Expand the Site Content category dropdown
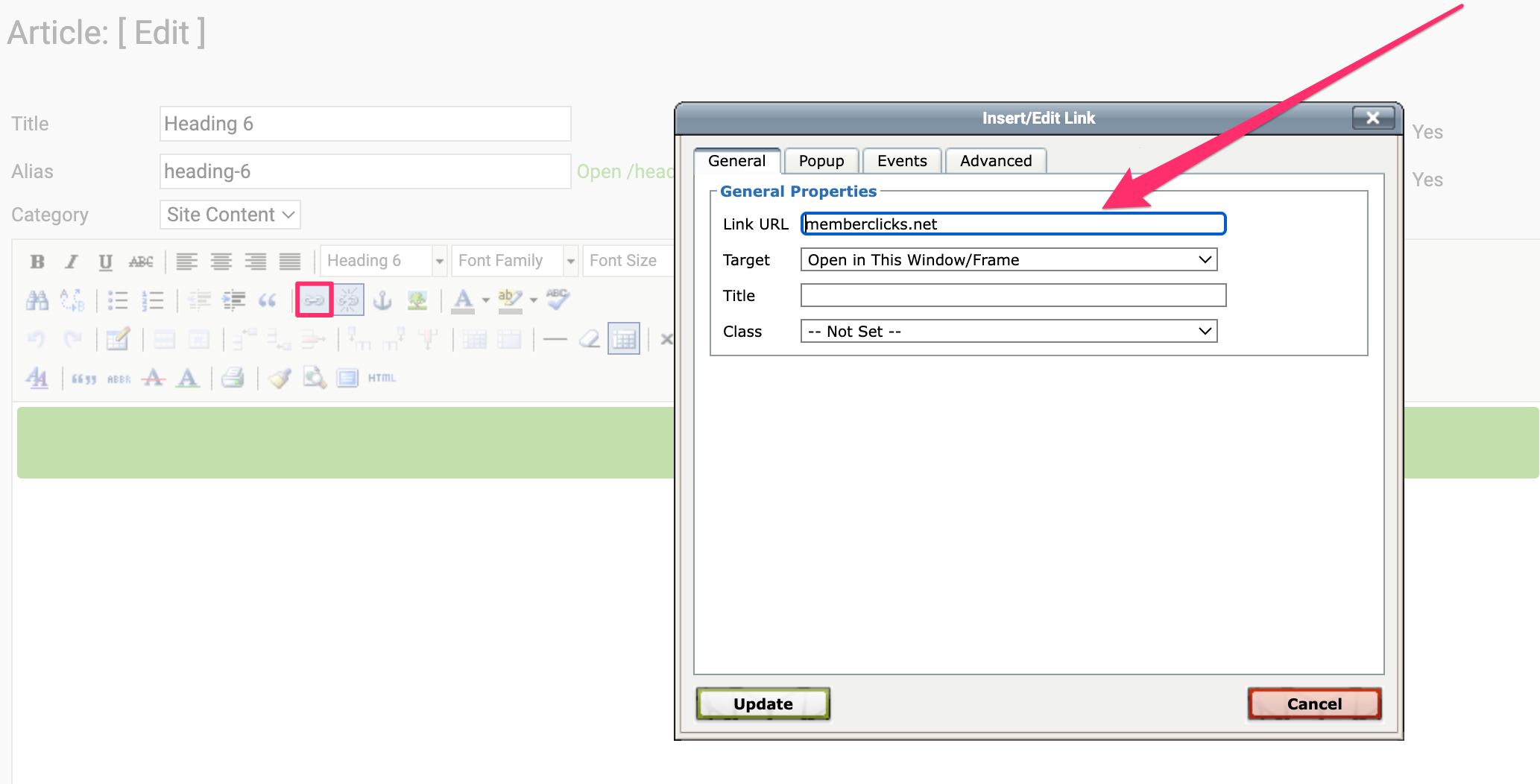 [230, 215]
